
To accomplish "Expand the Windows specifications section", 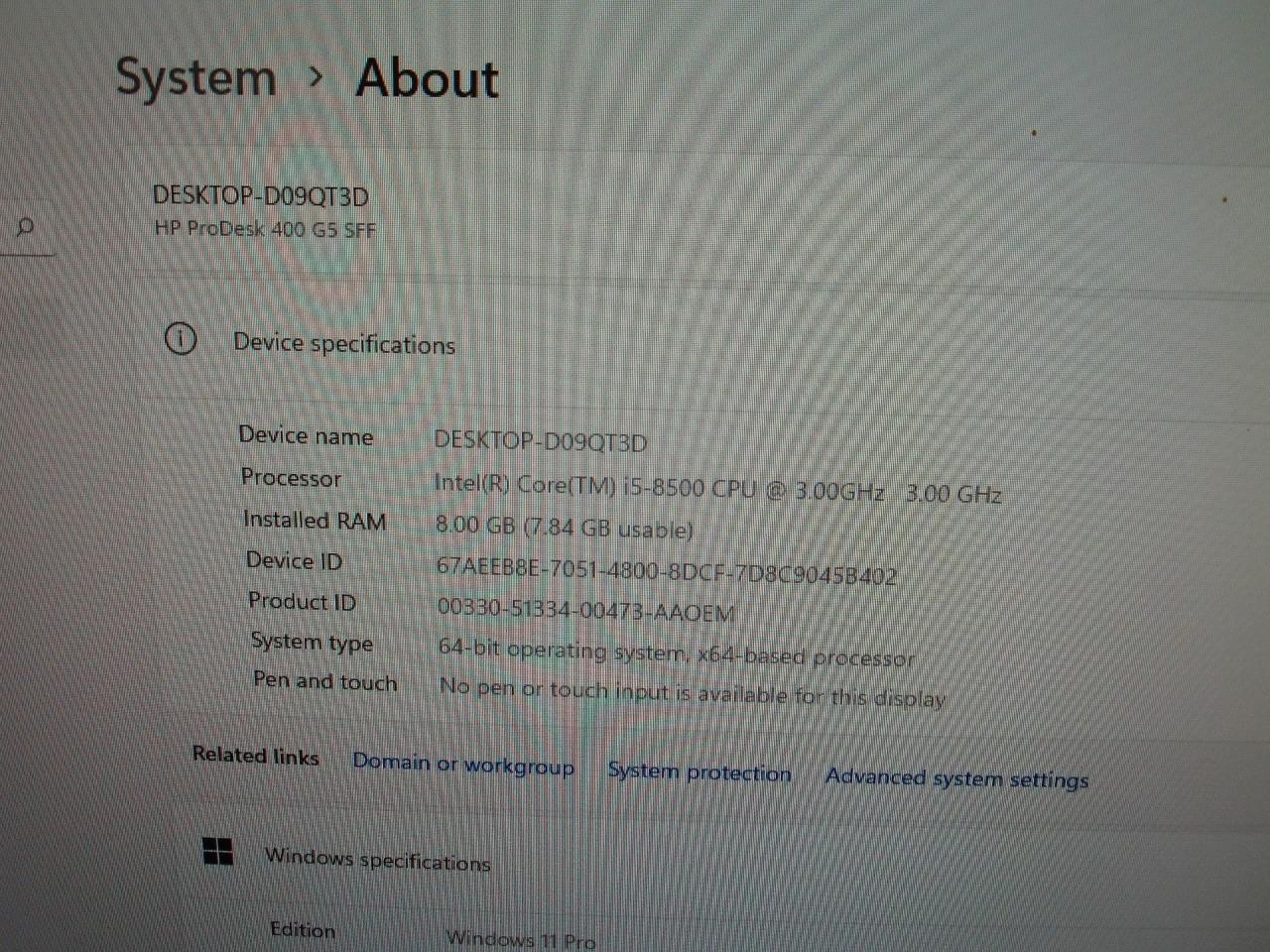I will (377, 860).
